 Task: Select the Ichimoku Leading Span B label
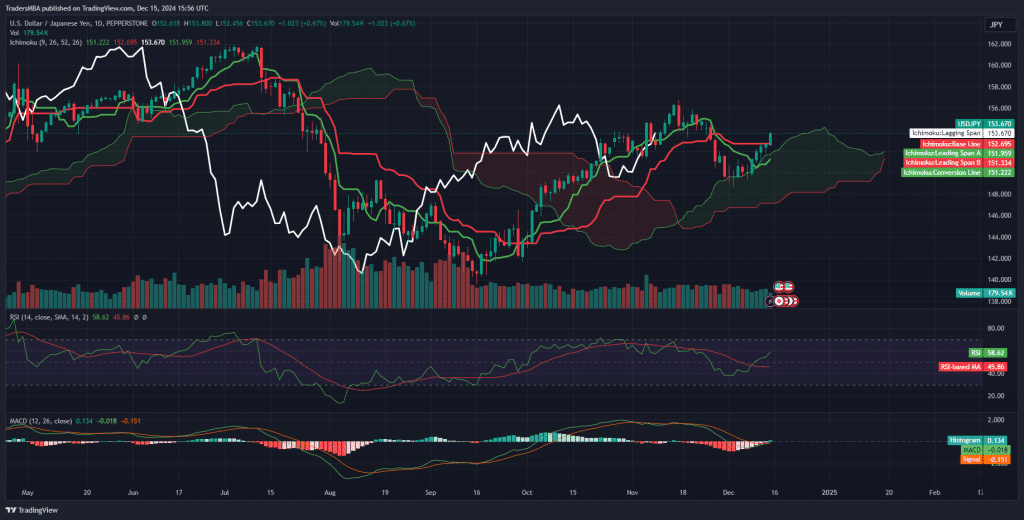pos(943,162)
